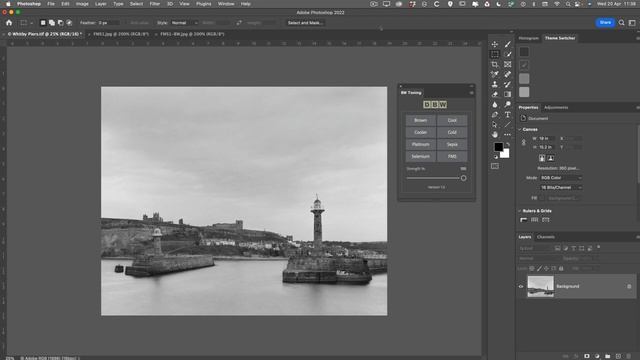Select the Clone Stamp tool
The width and height of the screenshot is (640, 360).
coord(495,84)
